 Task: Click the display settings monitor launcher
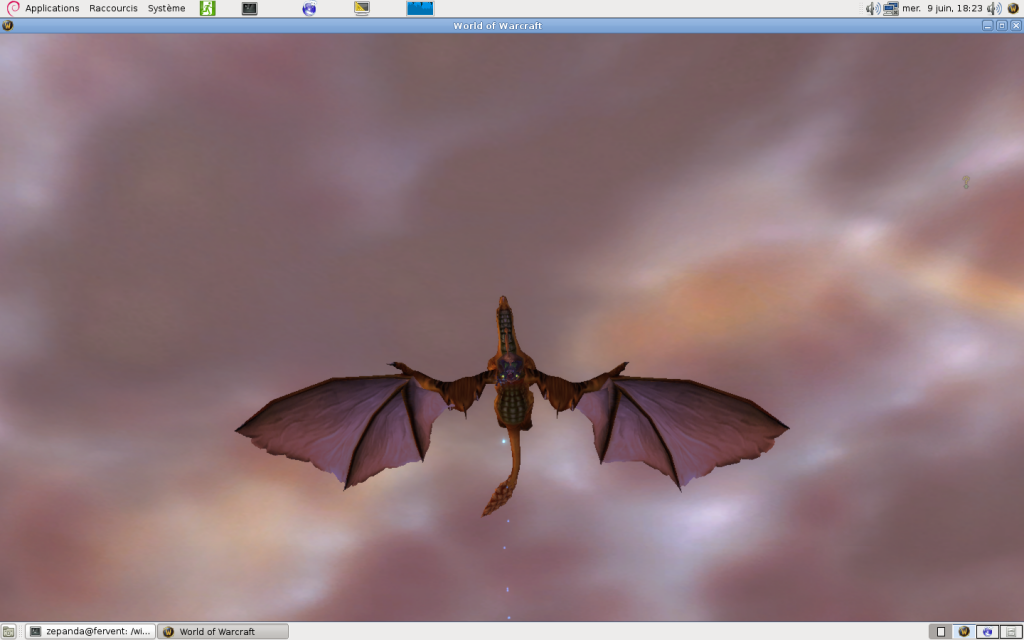point(362,8)
